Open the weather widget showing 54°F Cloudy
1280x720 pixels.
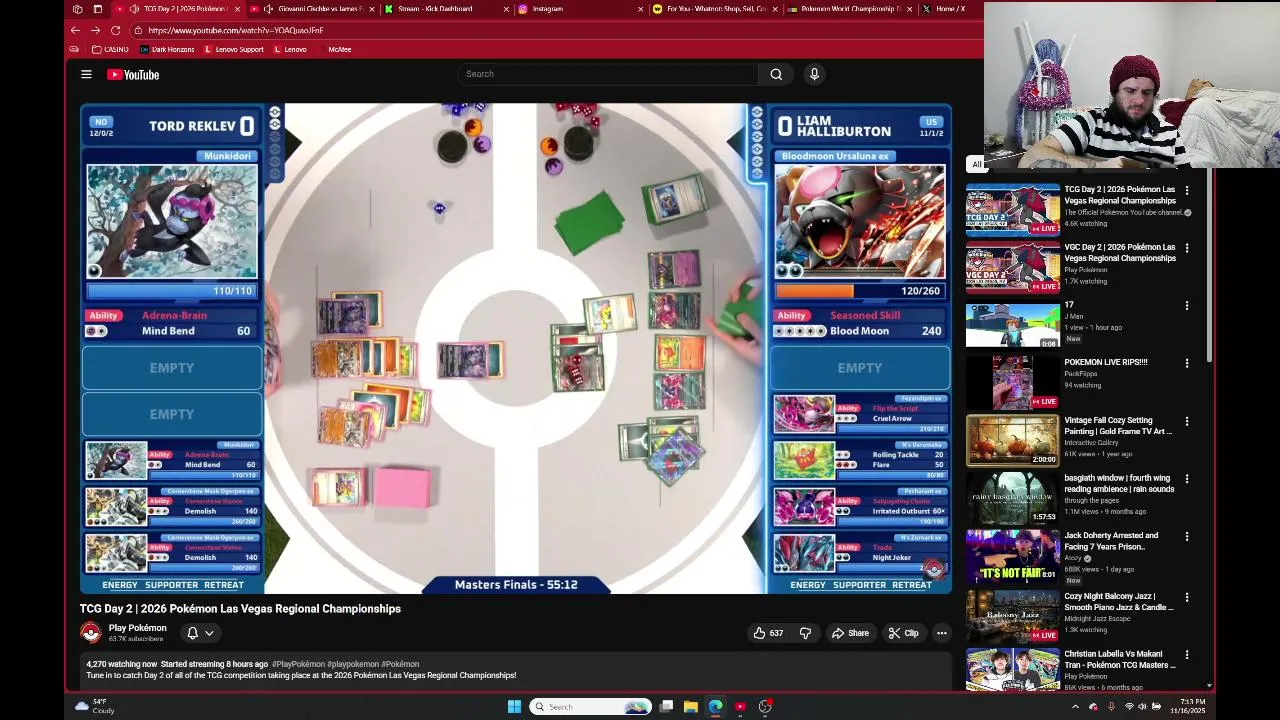click(95, 706)
